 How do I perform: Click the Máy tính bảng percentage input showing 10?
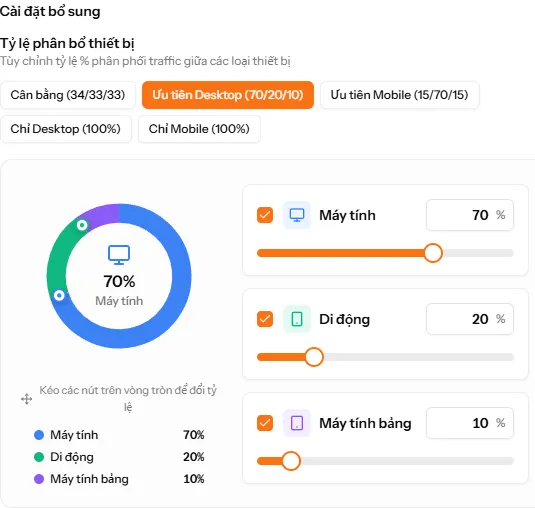[x=470, y=423]
